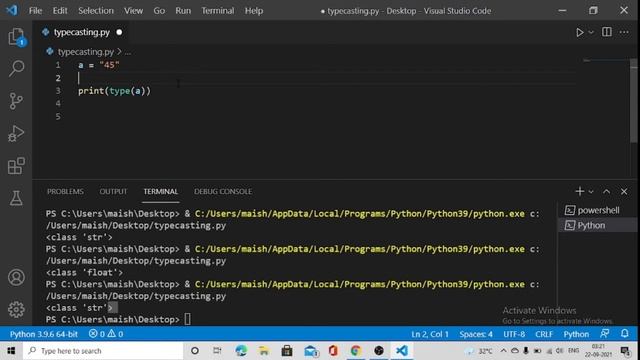Viewport: 640px width, 360px height.
Task: Open Task View on taskbar
Action: click(x=217, y=351)
